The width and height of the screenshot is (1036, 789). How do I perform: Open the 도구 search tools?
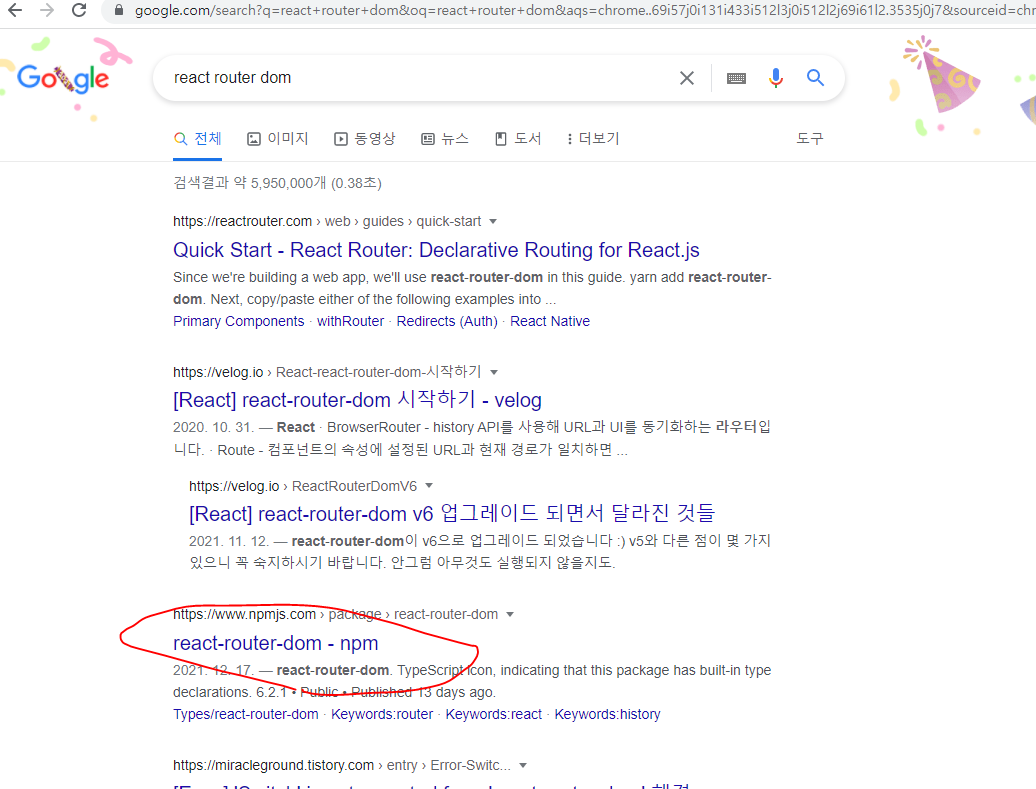809,139
